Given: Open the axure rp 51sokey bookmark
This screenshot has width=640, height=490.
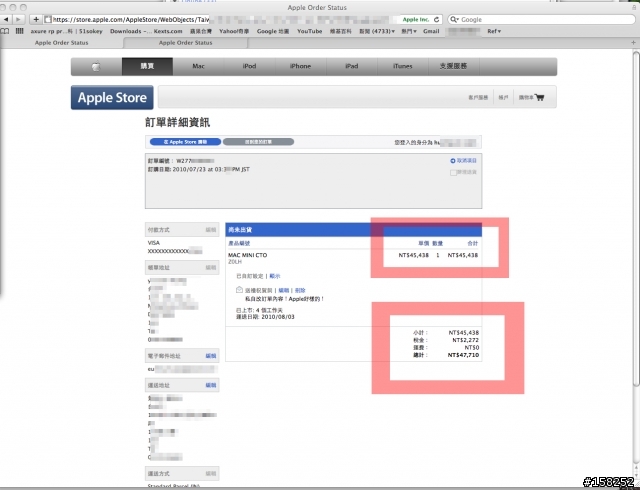Looking at the screenshot, I should tap(67, 31).
